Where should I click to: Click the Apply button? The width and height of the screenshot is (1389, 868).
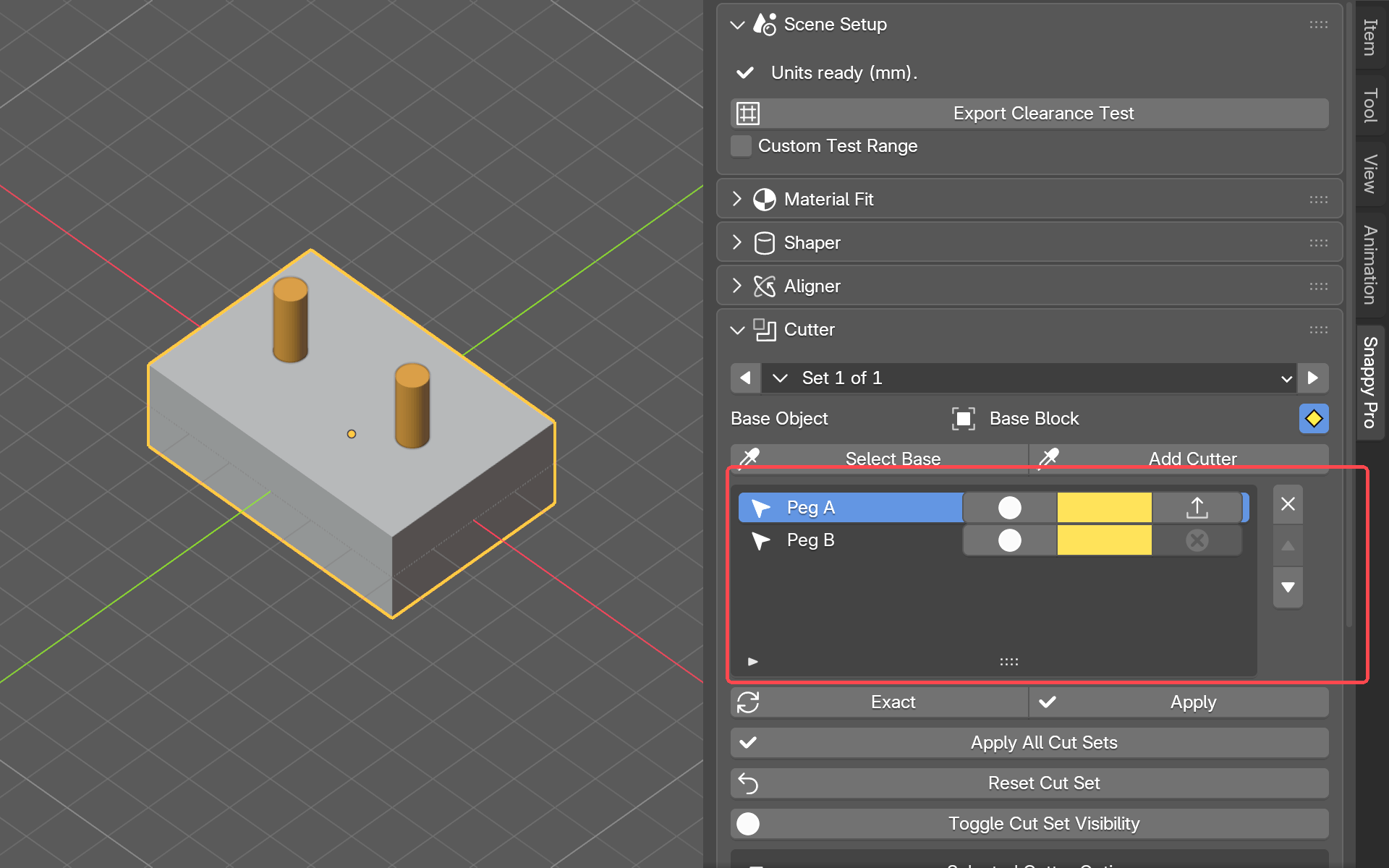[1179, 702]
